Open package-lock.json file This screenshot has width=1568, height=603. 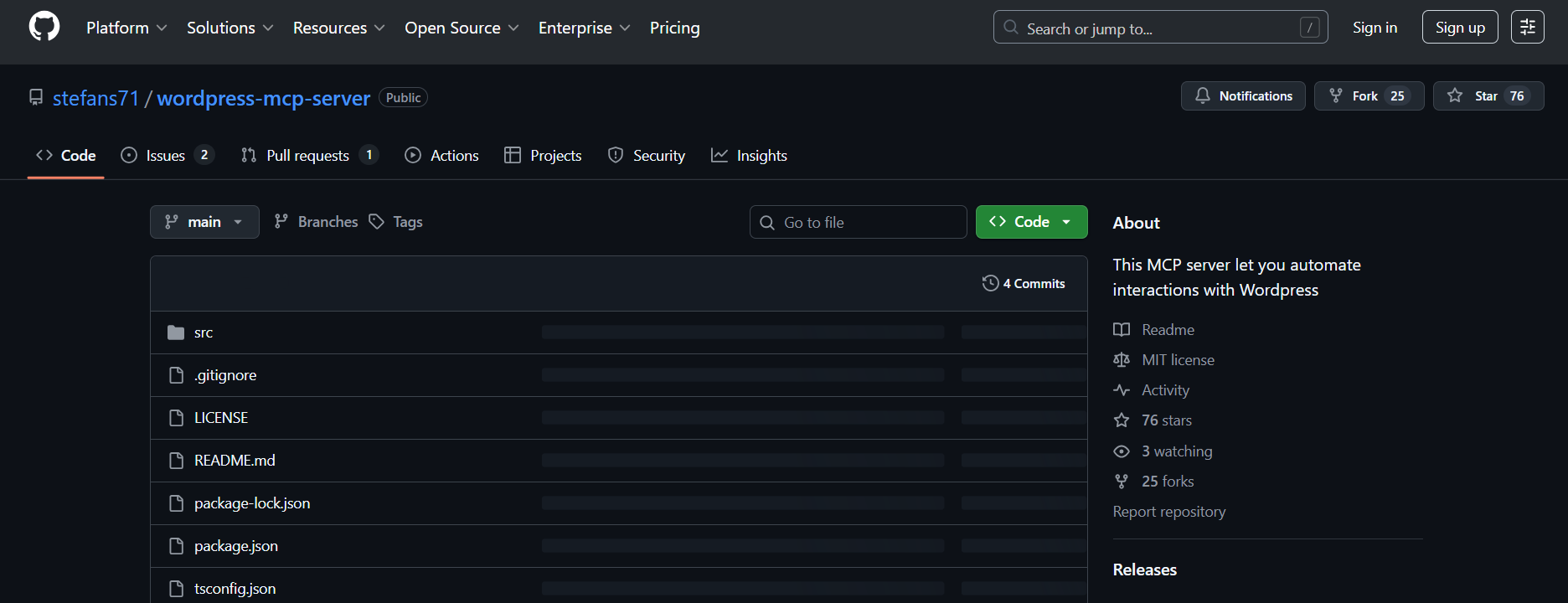coord(252,503)
